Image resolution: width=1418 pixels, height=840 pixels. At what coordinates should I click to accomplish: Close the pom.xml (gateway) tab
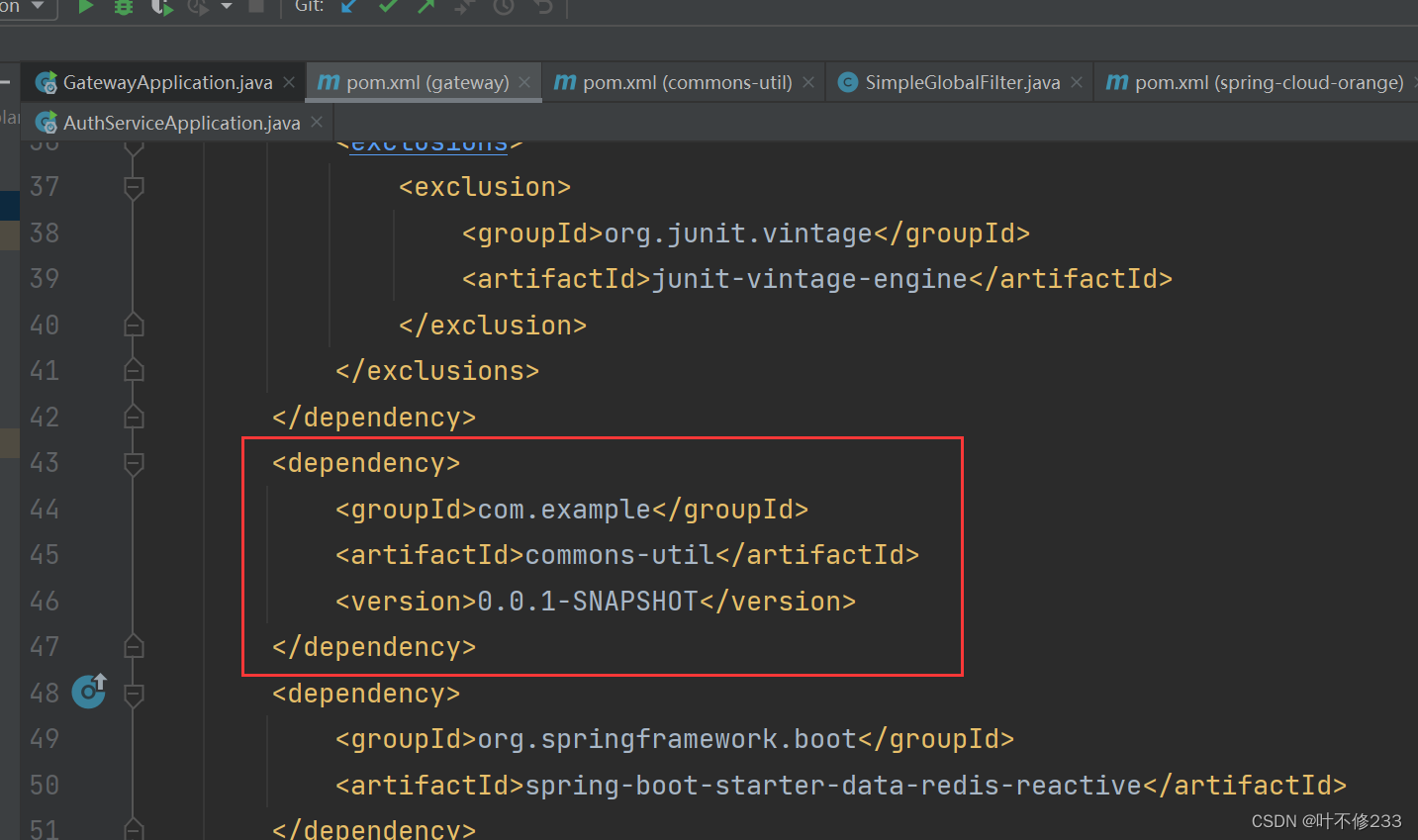tap(524, 82)
